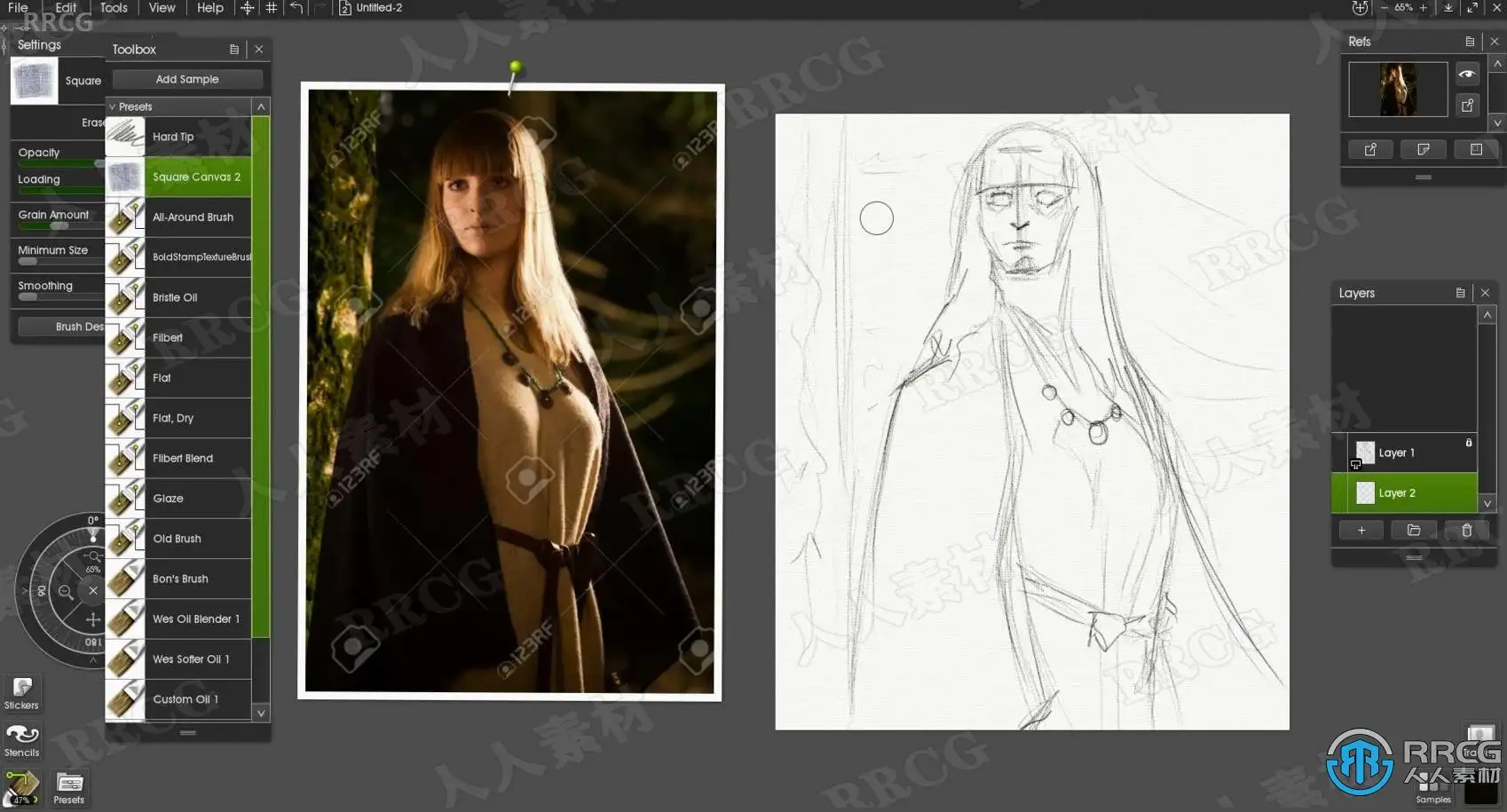Open the Toolbox panel menu icon
Viewport: 1507px width, 812px height.
234,50
